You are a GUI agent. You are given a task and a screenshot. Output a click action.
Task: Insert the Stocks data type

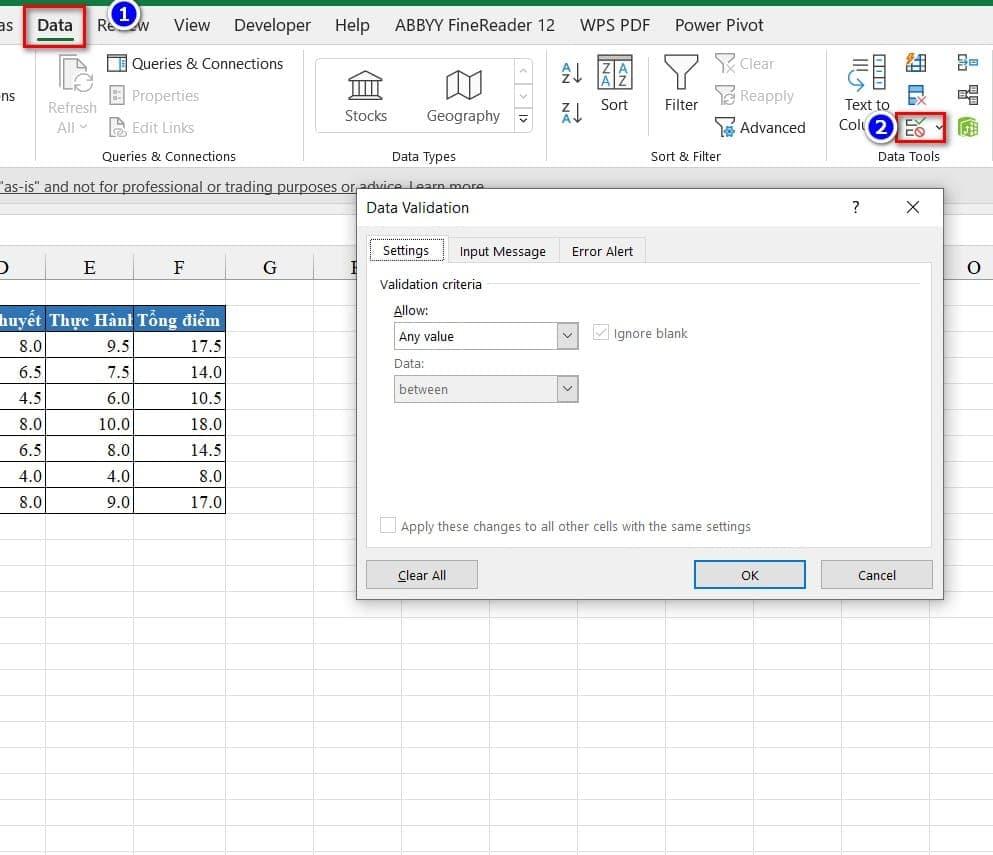(366, 96)
